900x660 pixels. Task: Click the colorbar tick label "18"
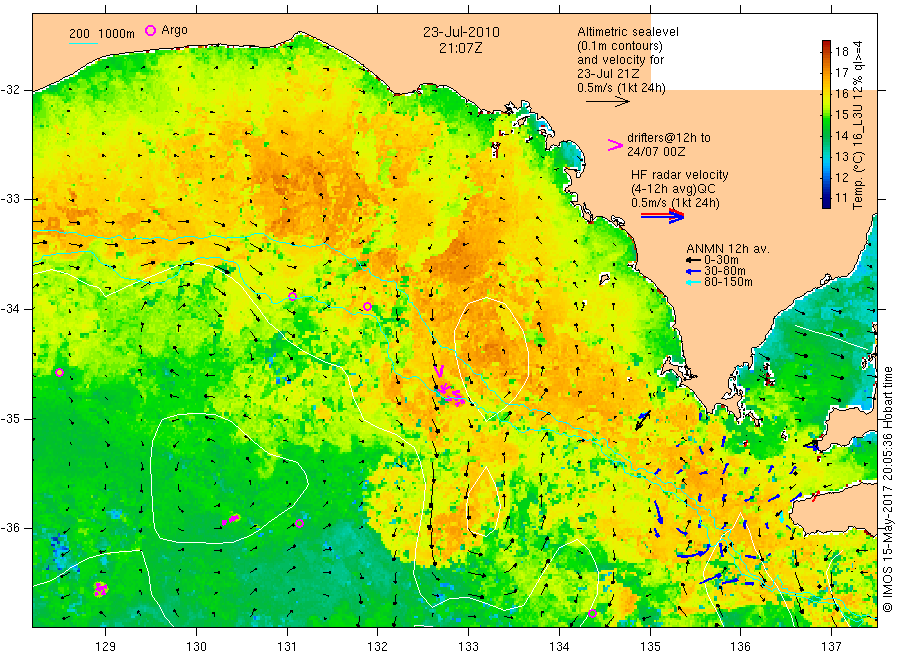(841, 52)
